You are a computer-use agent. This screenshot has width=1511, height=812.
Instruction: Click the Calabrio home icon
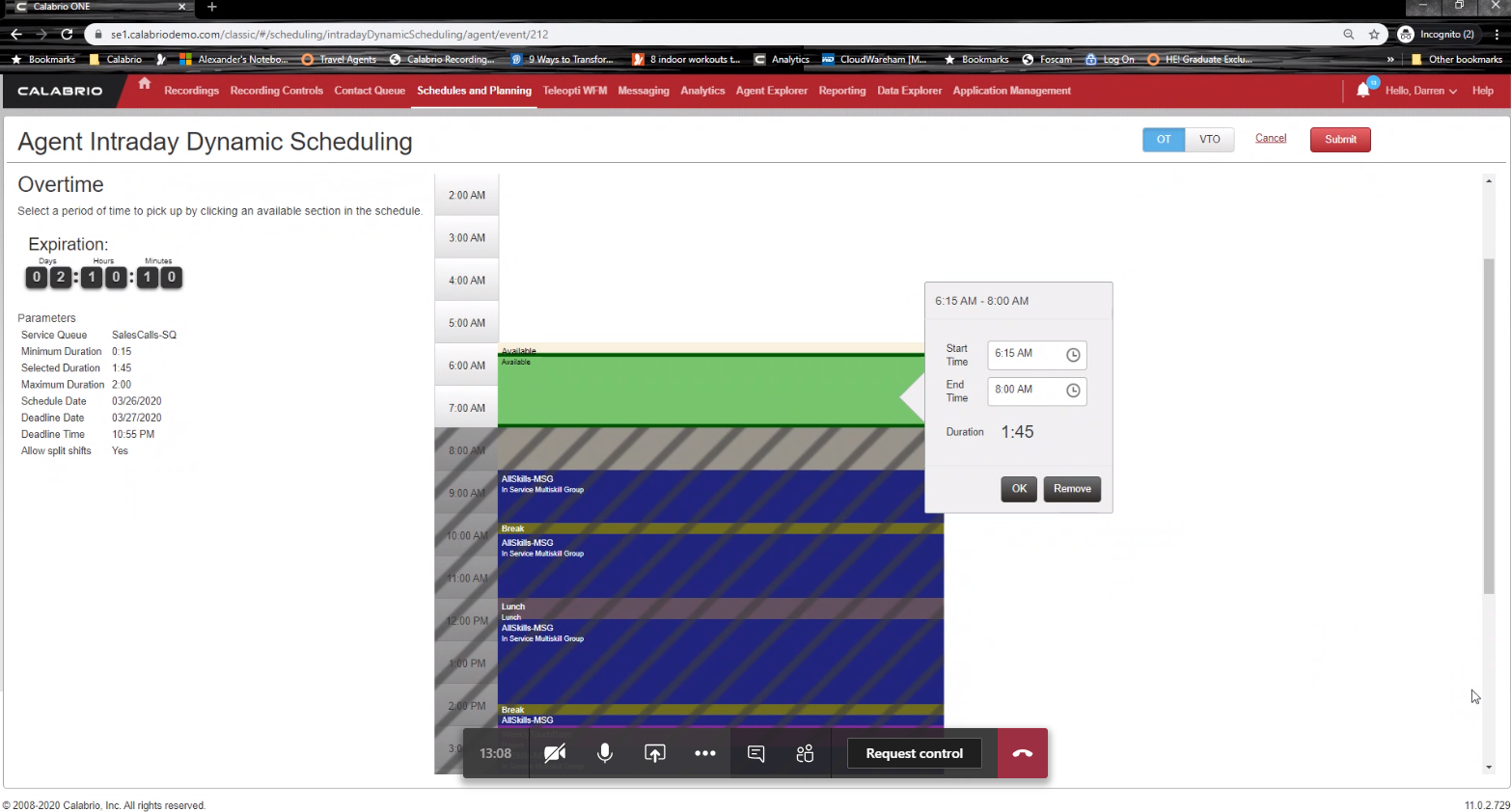pyautogui.click(x=145, y=84)
